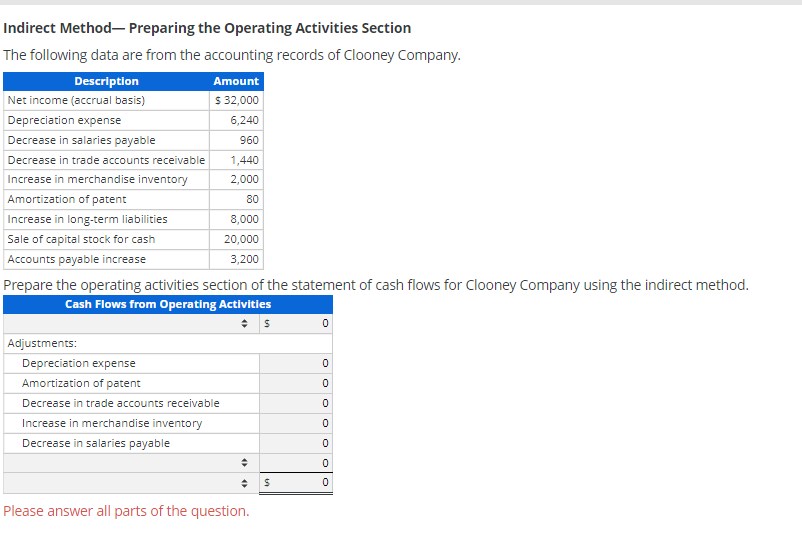
Task: Open the first line-item dropdown under Cash Flows header
Action: (131, 323)
